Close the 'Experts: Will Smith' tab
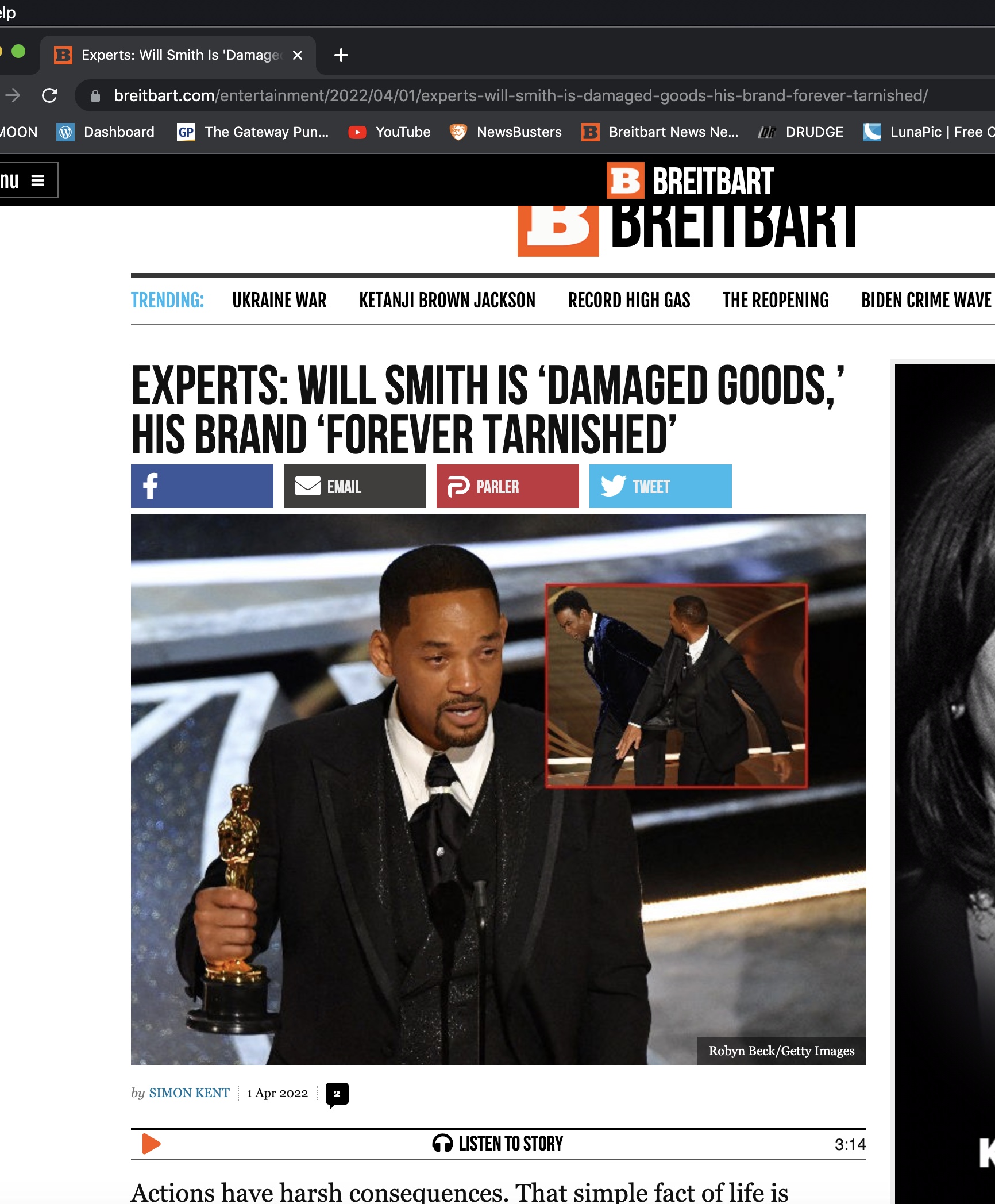 pyautogui.click(x=298, y=55)
